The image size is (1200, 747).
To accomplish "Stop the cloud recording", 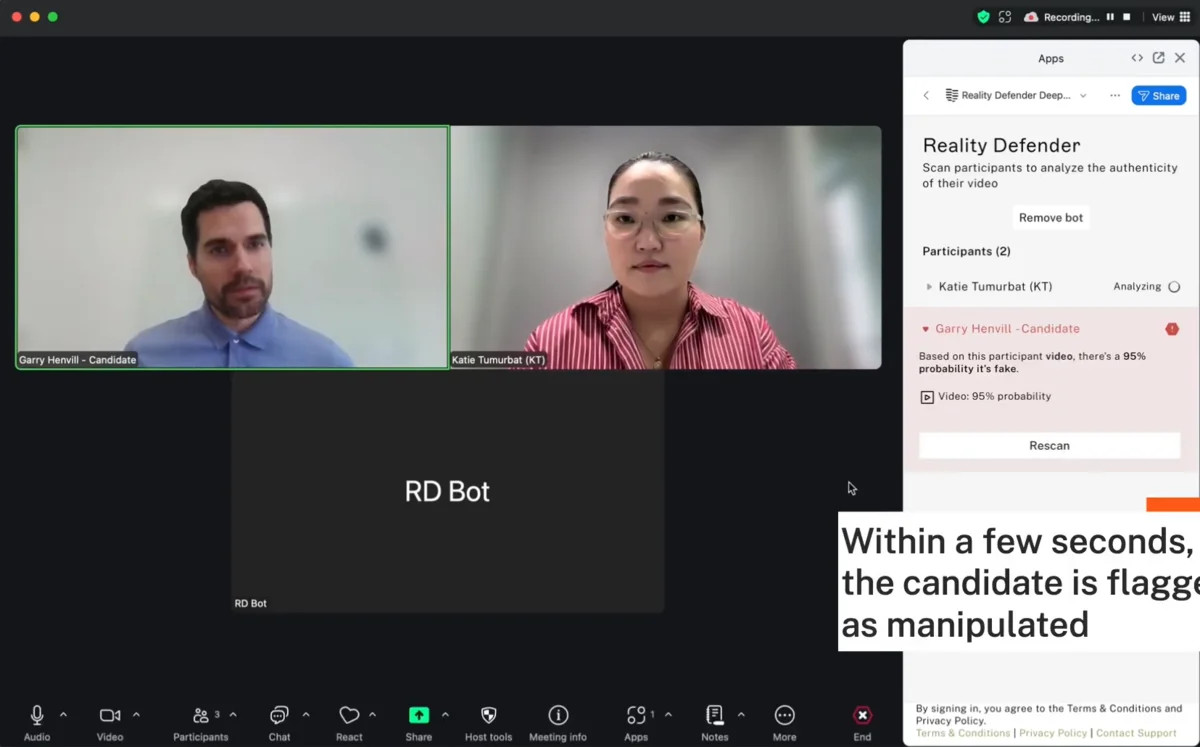I will [1129, 16].
